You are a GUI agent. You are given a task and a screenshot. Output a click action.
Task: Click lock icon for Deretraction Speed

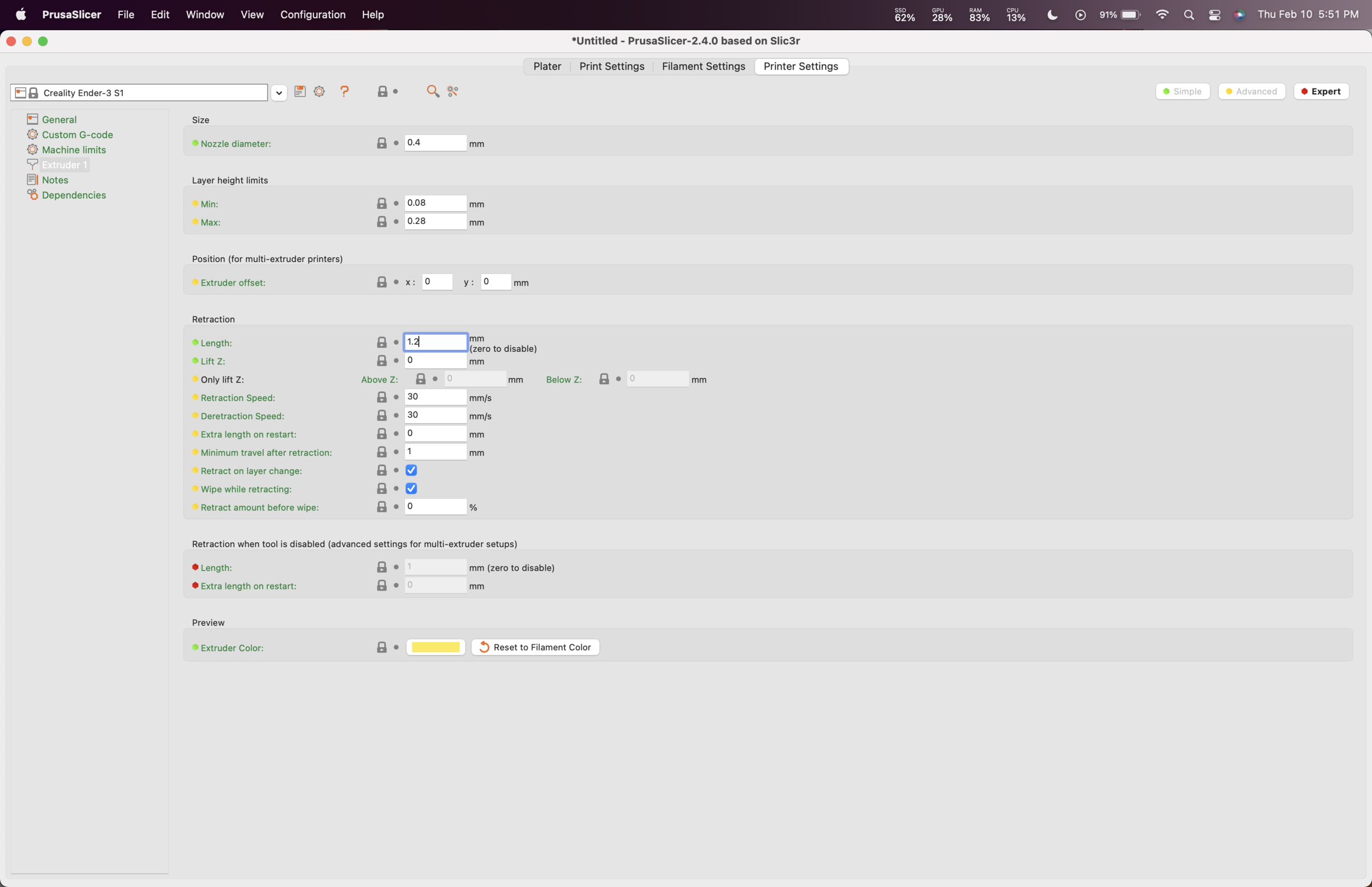pos(382,416)
